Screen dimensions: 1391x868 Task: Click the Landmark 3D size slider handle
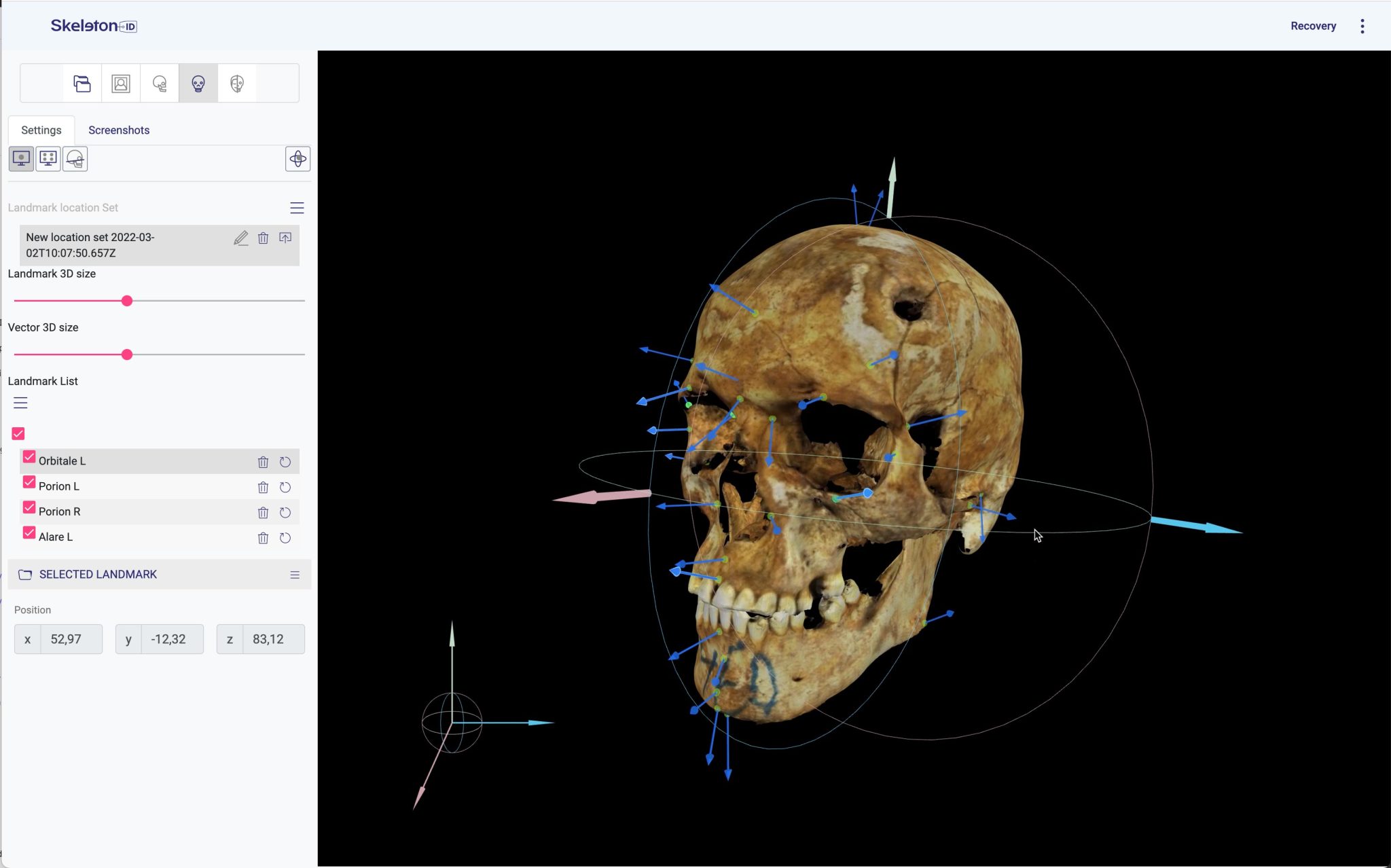click(127, 301)
